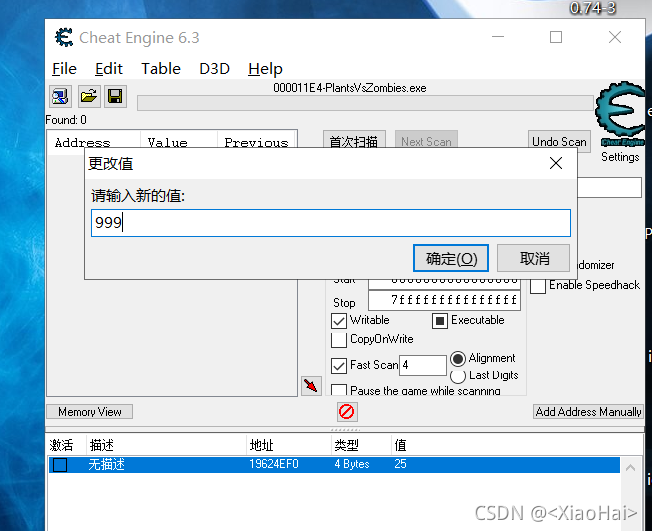Toggle the CopyOnWrite checkbox
652x531 pixels.
click(x=338, y=340)
